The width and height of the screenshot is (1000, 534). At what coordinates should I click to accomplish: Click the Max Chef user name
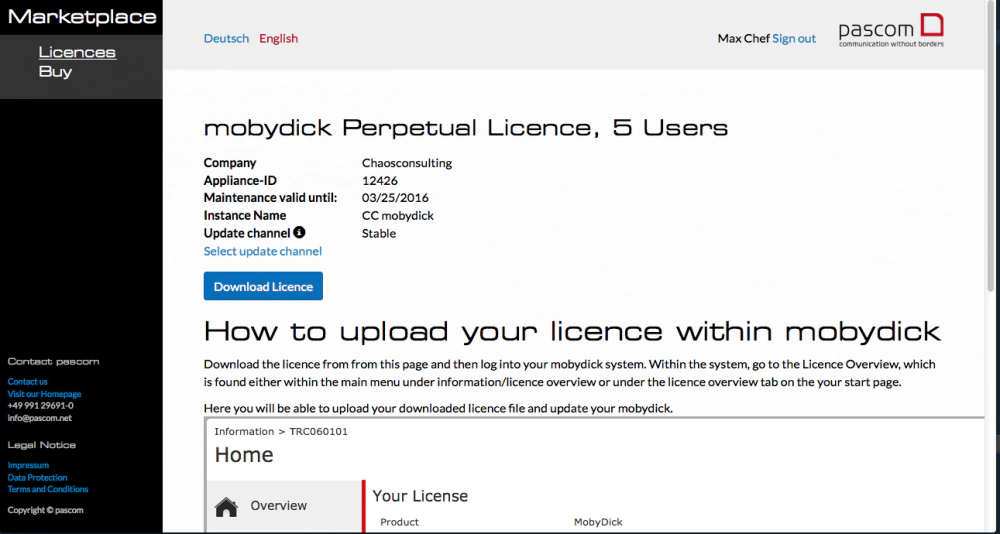pyautogui.click(x=743, y=39)
